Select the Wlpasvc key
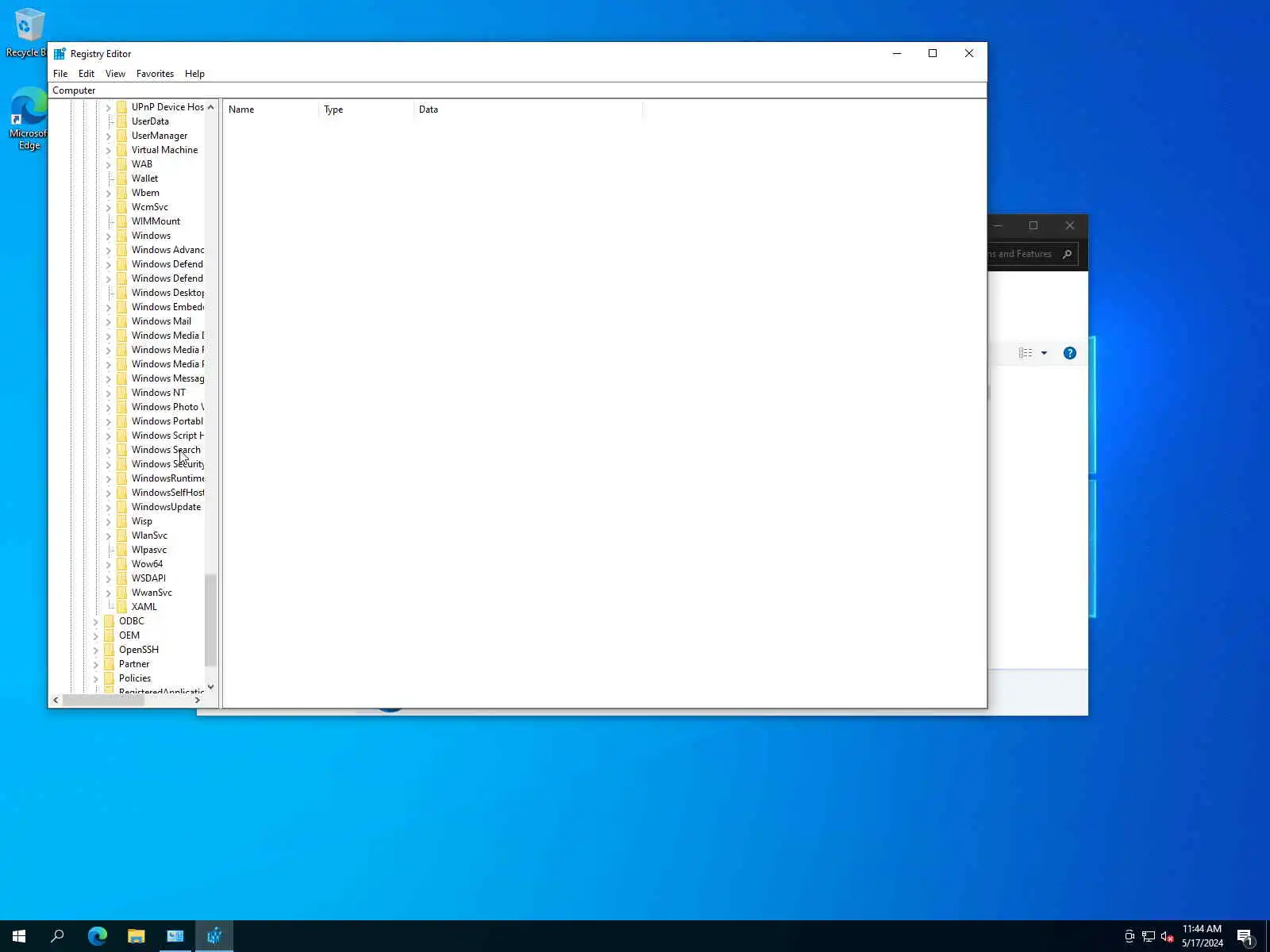The width and height of the screenshot is (1270, 952). click(149, 550)
